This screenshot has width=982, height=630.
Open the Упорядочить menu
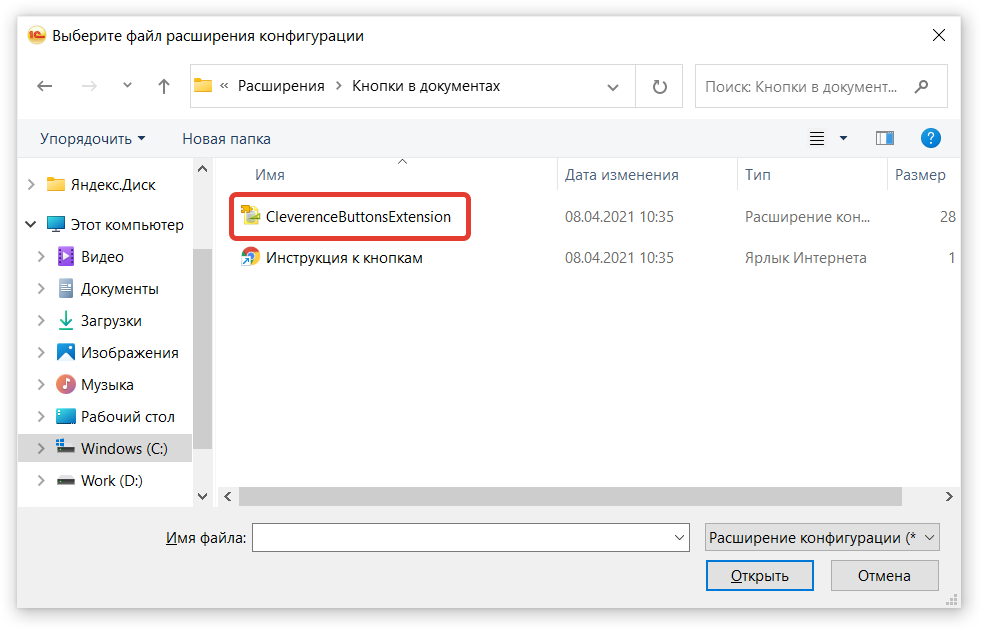pos(92,139)
